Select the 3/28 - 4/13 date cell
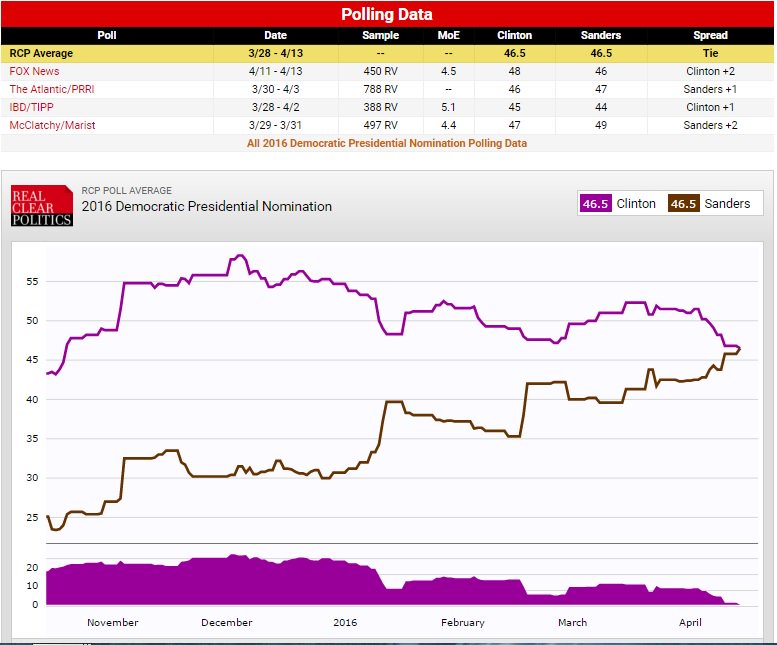Image resolution: width=777 pixels, height=645 pixels. 275,54
